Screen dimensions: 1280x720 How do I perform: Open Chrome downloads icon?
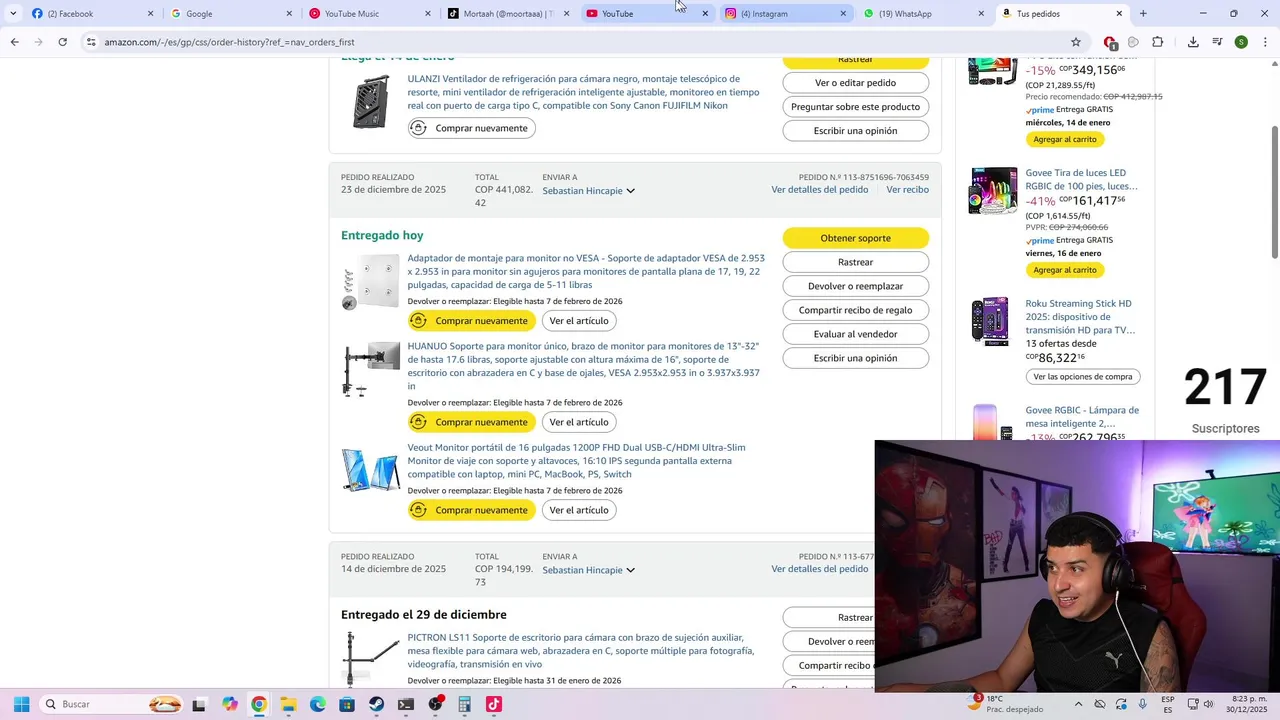point(1193,42)
